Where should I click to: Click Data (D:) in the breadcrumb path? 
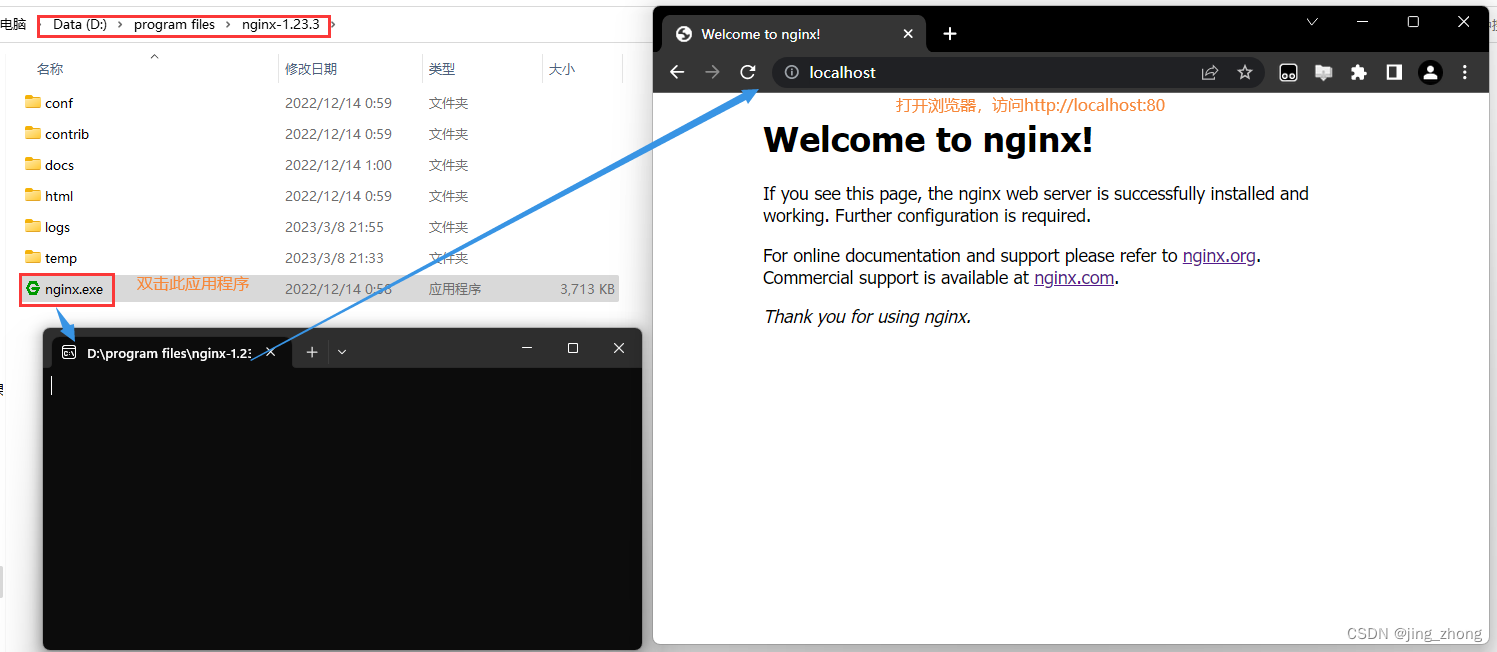coord(80,24)
